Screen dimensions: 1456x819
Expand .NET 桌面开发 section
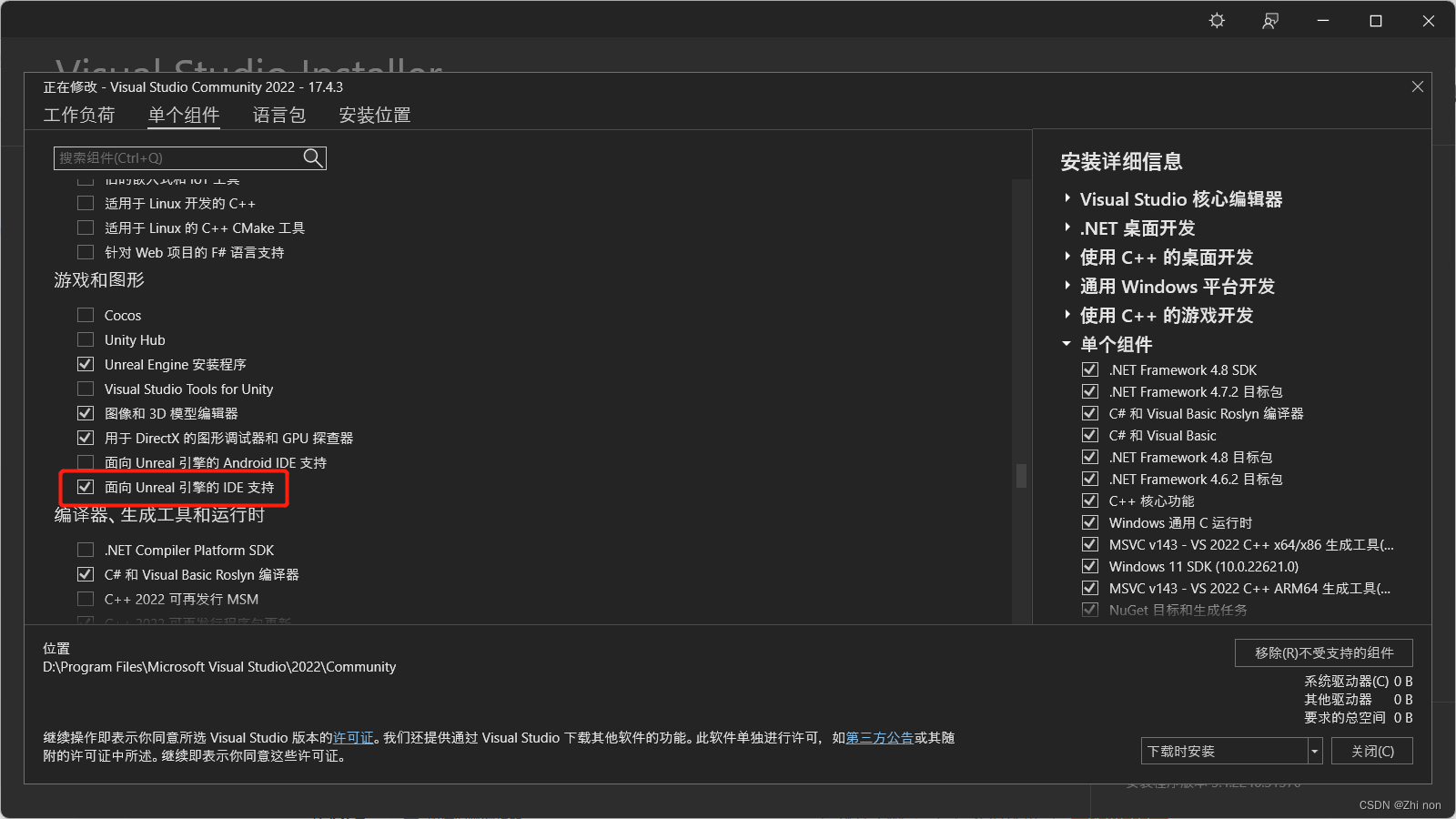(x=1067, y=227)
